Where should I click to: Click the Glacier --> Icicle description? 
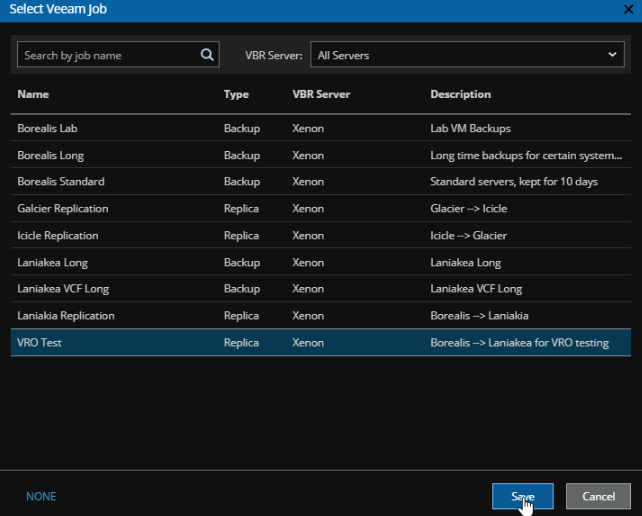click(468, 208)
